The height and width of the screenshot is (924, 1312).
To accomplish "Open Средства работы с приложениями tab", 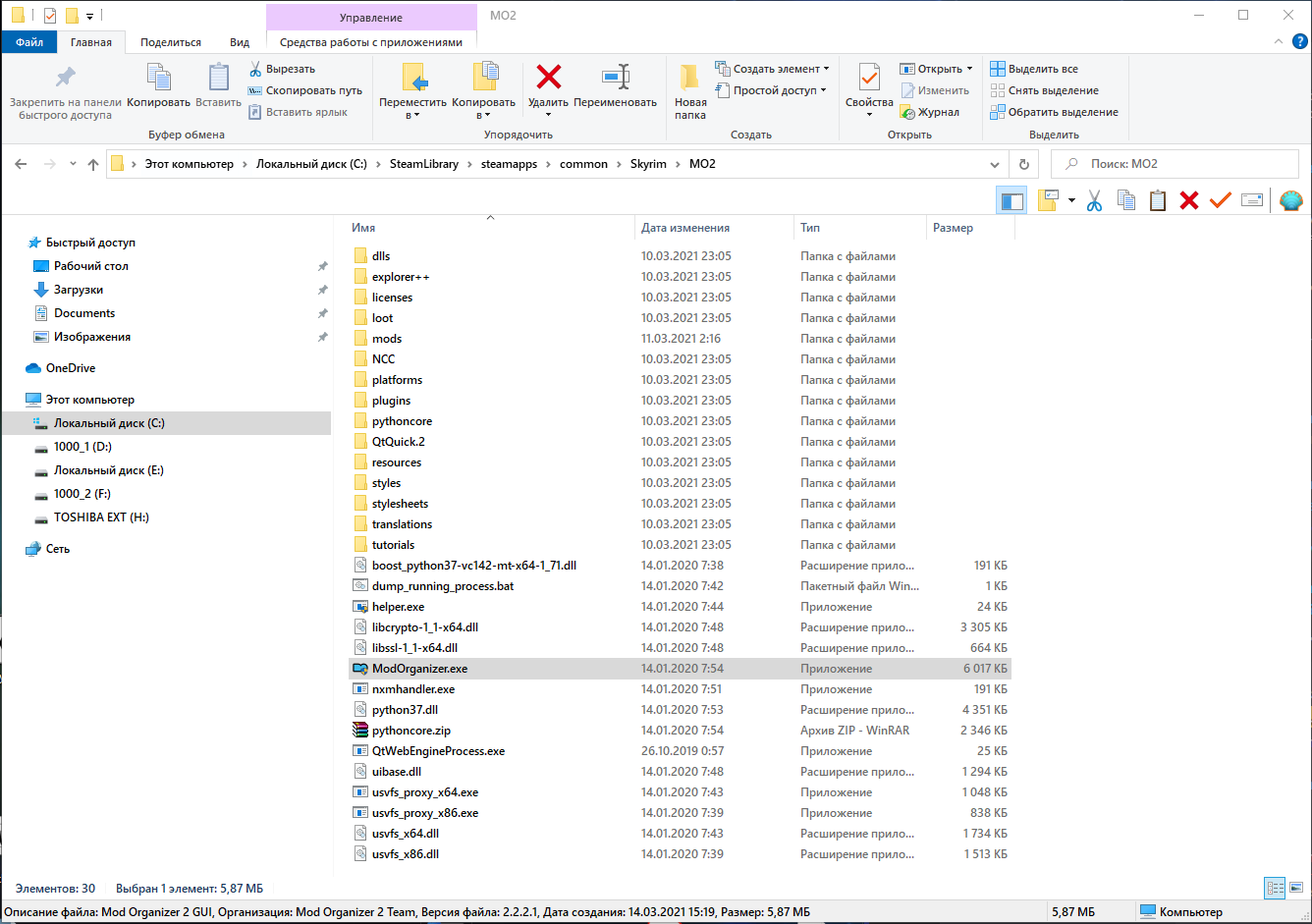I will pyautogui.click(x=371, y=42).
